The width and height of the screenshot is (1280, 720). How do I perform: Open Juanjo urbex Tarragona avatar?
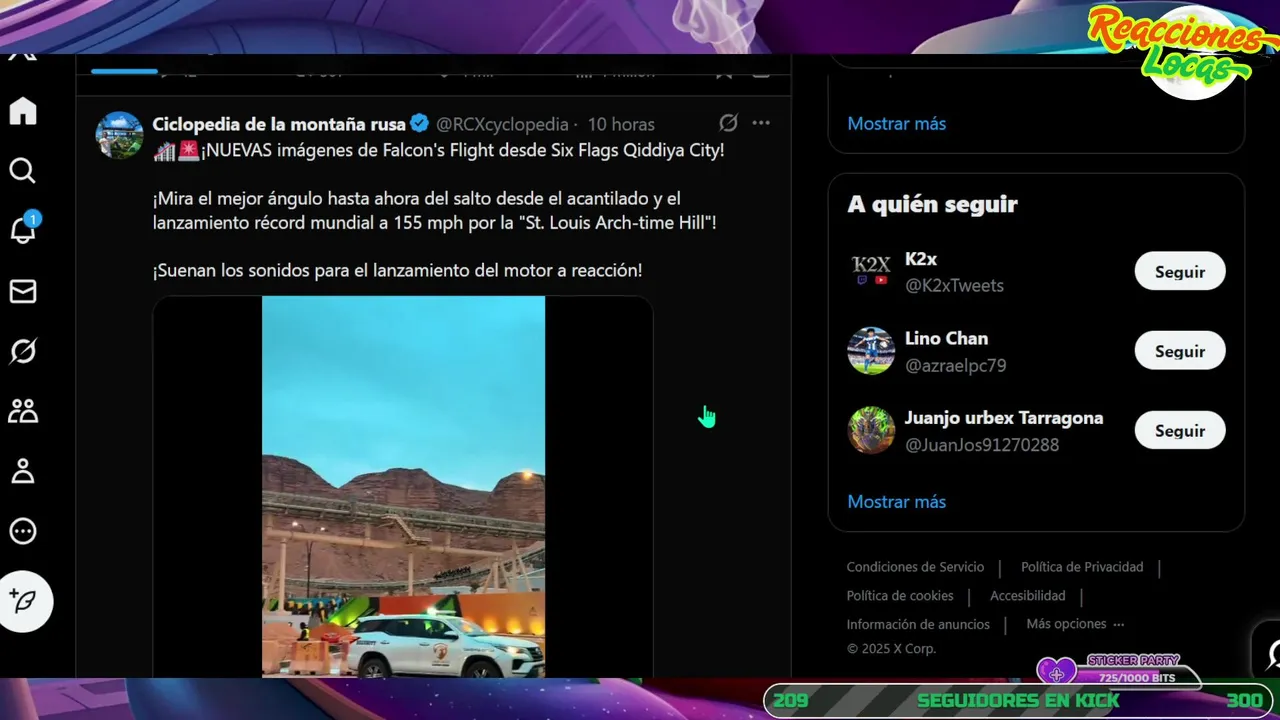tap(871, 431)
